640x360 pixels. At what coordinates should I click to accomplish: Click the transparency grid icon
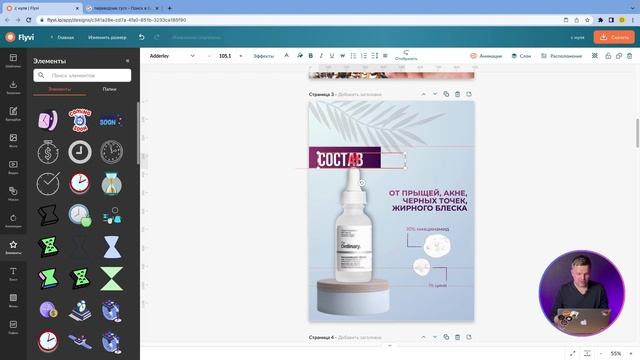pos(595,56)
